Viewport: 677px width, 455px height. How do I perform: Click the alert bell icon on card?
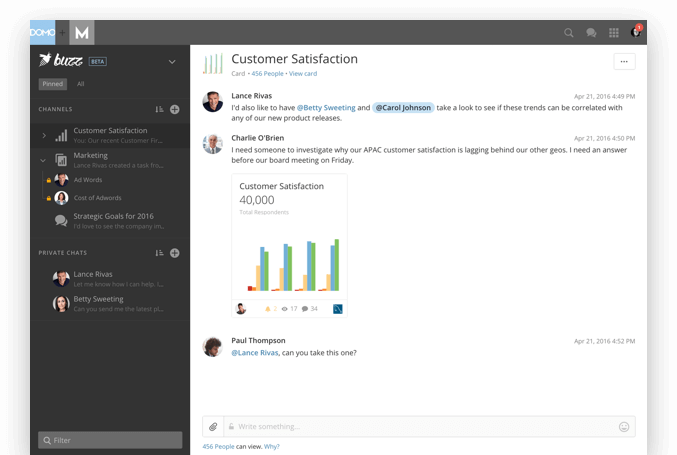tap(267, 309)
